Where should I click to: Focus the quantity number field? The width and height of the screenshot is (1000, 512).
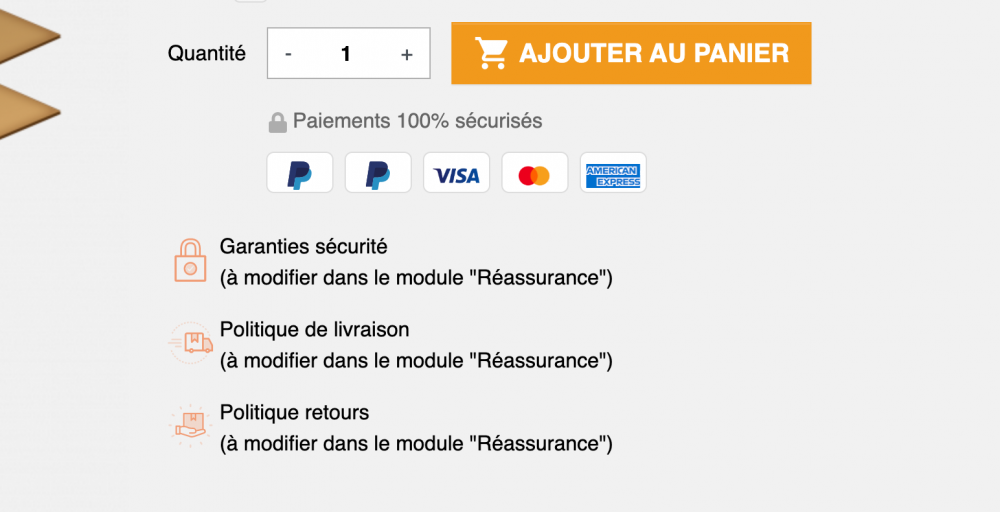346,54
